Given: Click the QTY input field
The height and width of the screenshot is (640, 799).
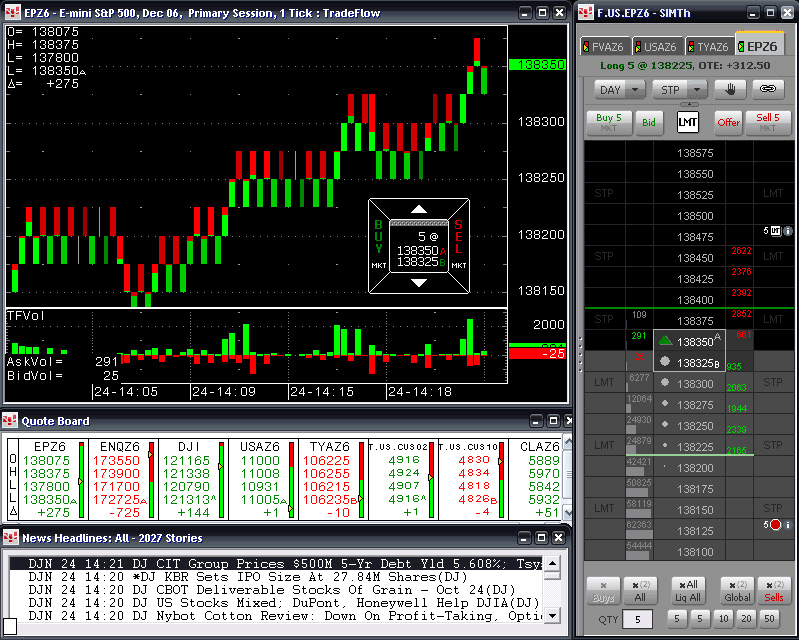Looking at the screenshot, I should point(637,619).
